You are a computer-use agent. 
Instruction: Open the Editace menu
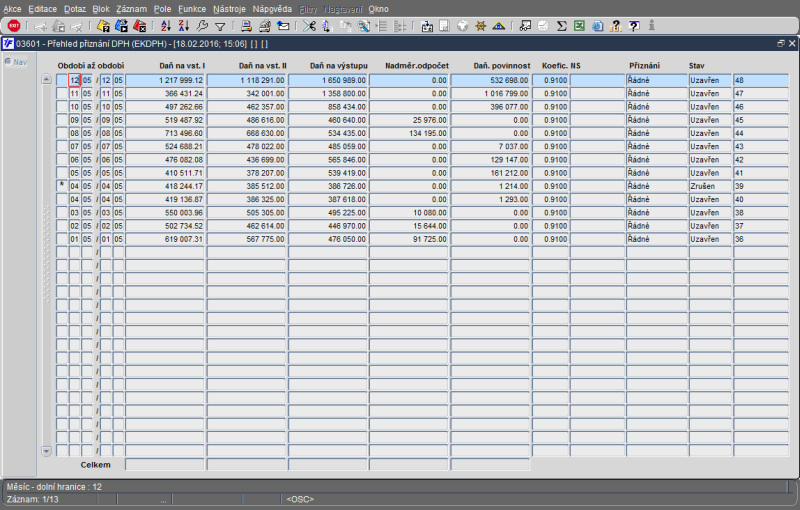click(x=42, y=9)
